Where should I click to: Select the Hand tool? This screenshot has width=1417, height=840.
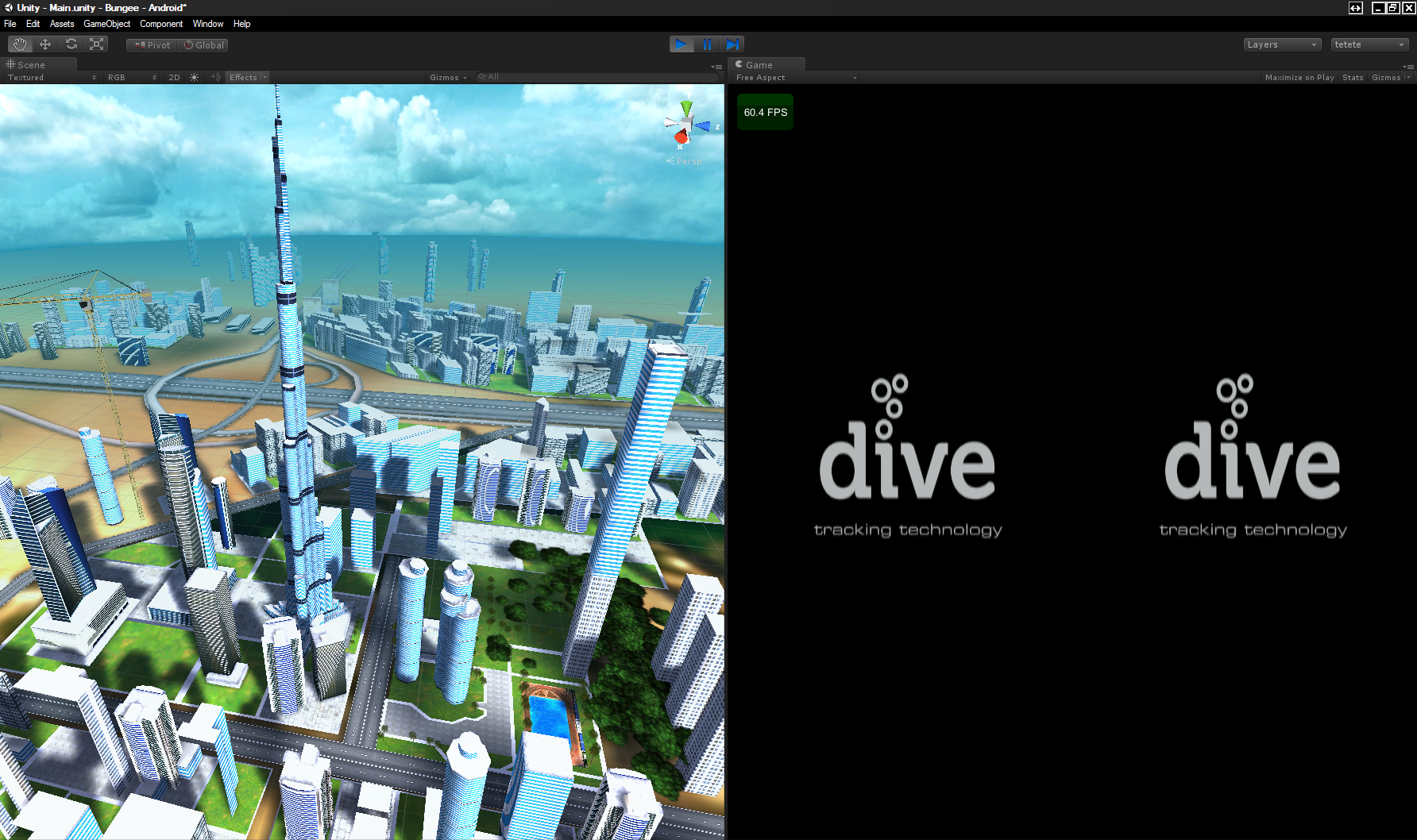pos(20,44)
